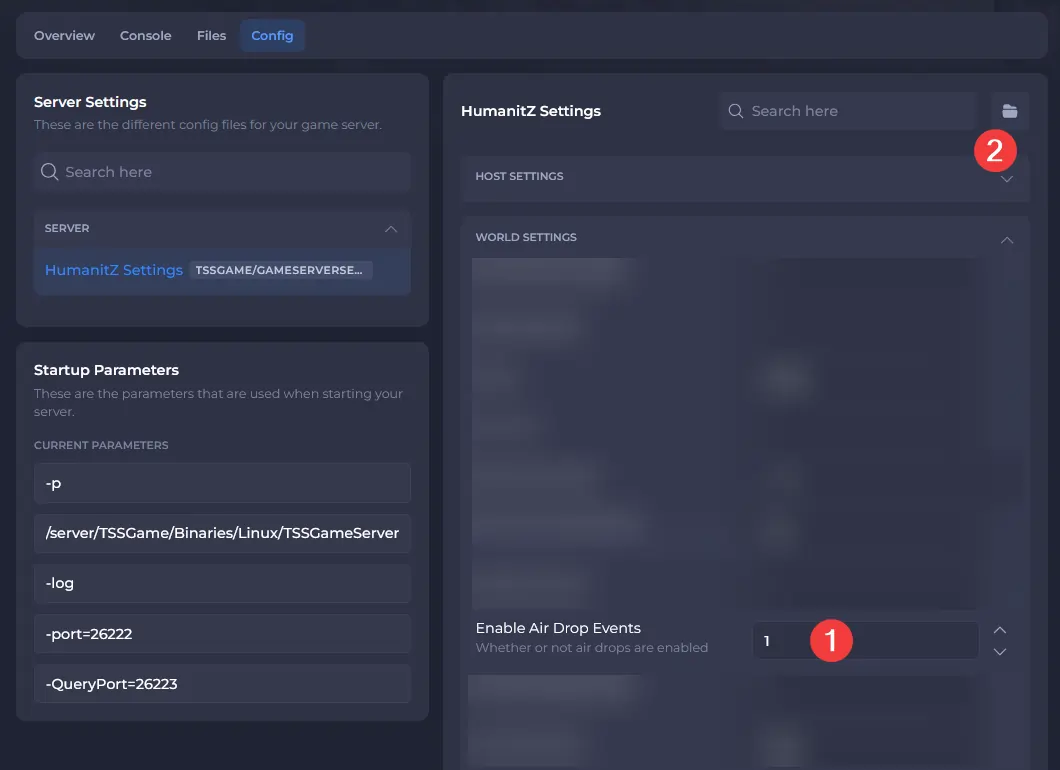Click the HumanitZ Settings search magnifier icon

[736, 111]
